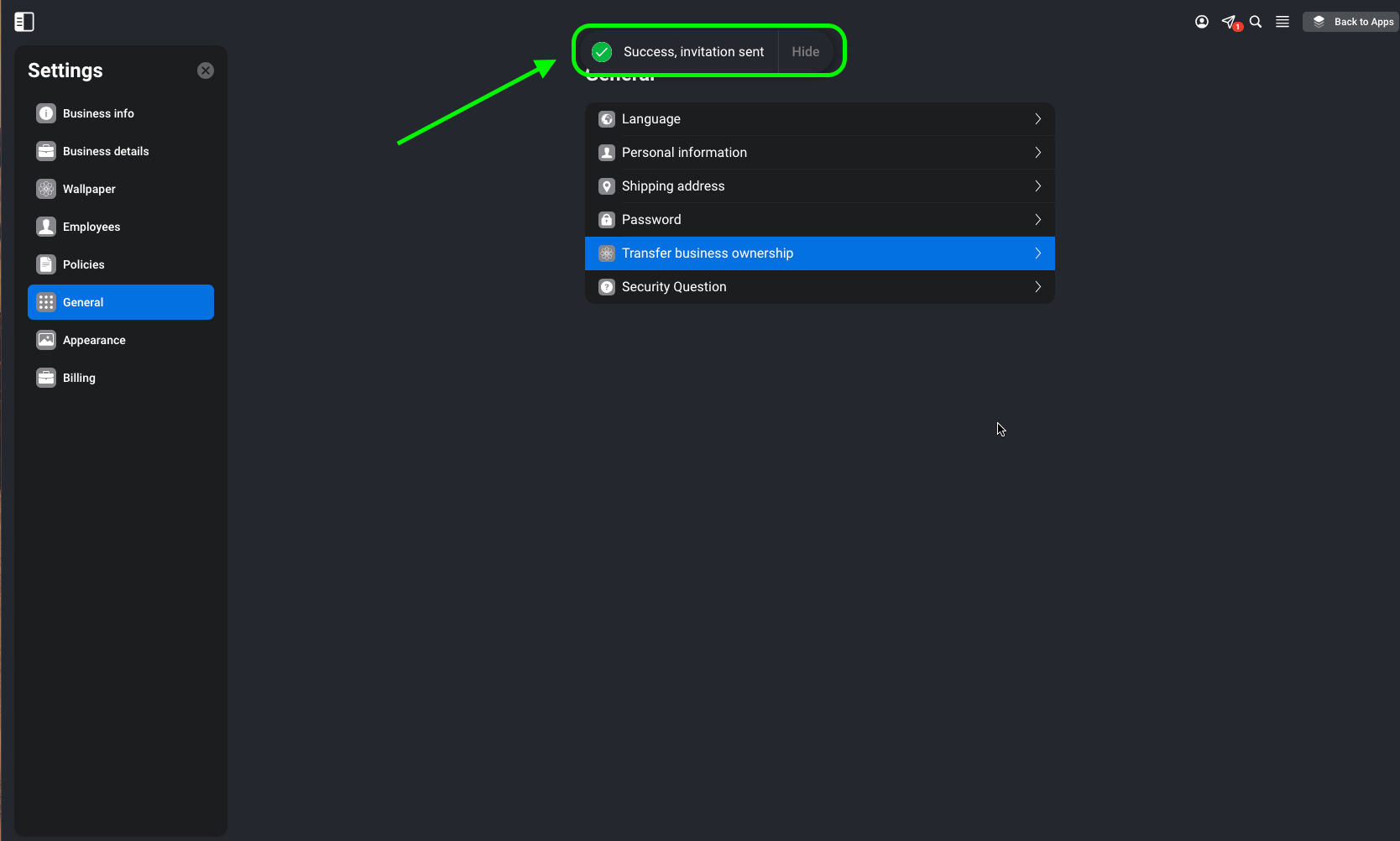The image size is (1400, 841).
Task: Click the Policies document icon
Action: [x=46, y=264]
